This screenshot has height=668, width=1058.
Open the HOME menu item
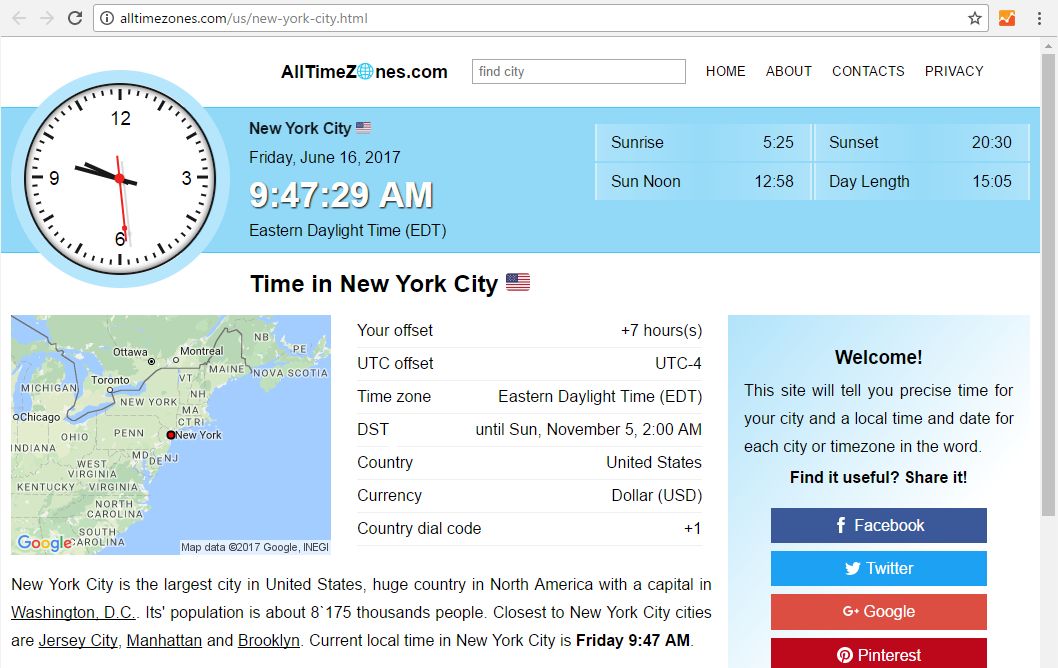pos(725,71)
